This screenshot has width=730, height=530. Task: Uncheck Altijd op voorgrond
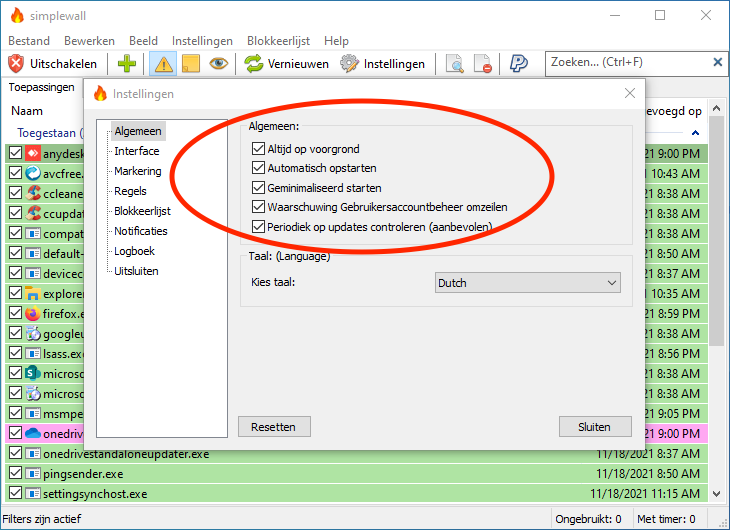[259, 149]
